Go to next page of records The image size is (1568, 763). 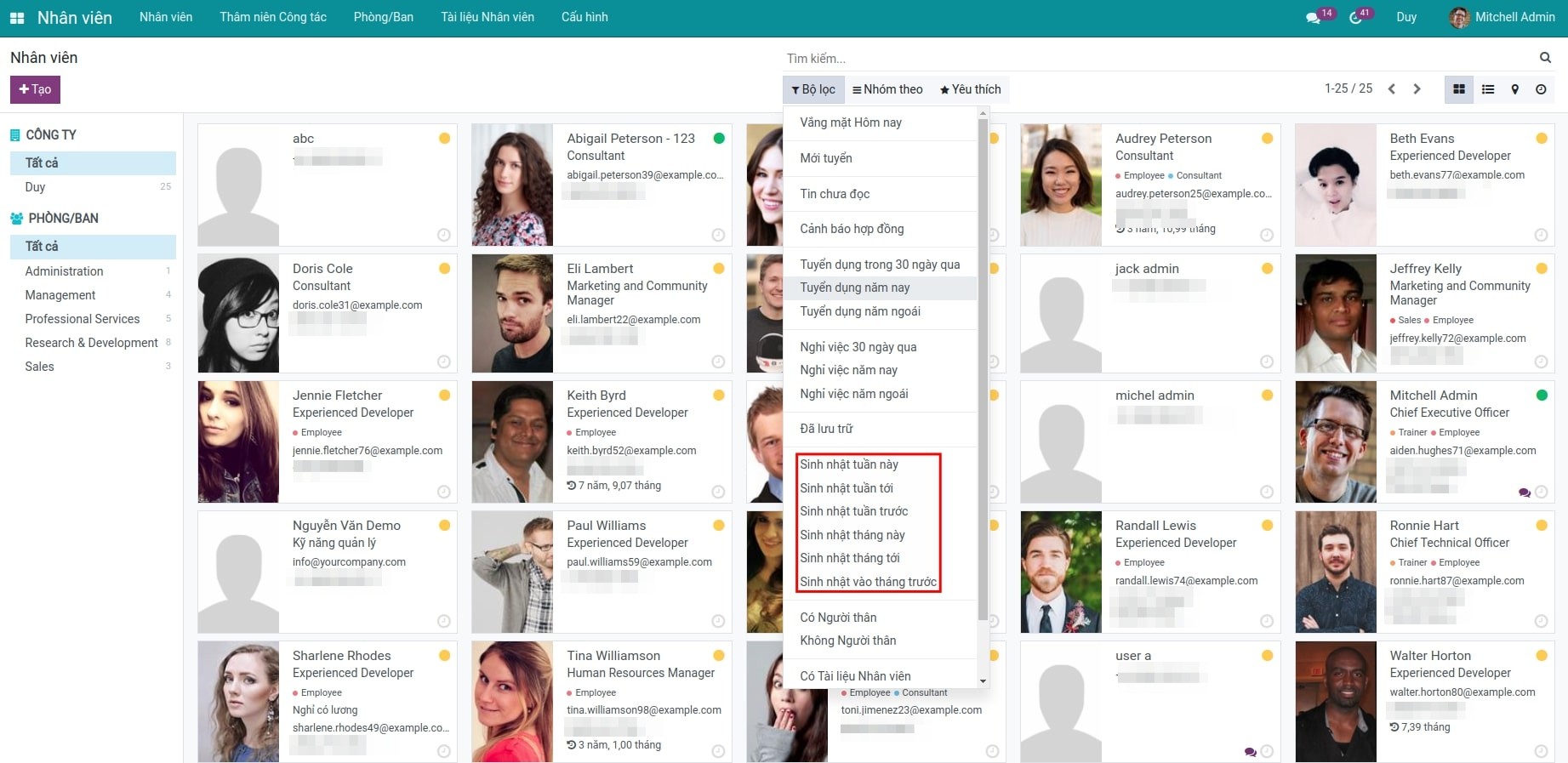[1417, 89]
